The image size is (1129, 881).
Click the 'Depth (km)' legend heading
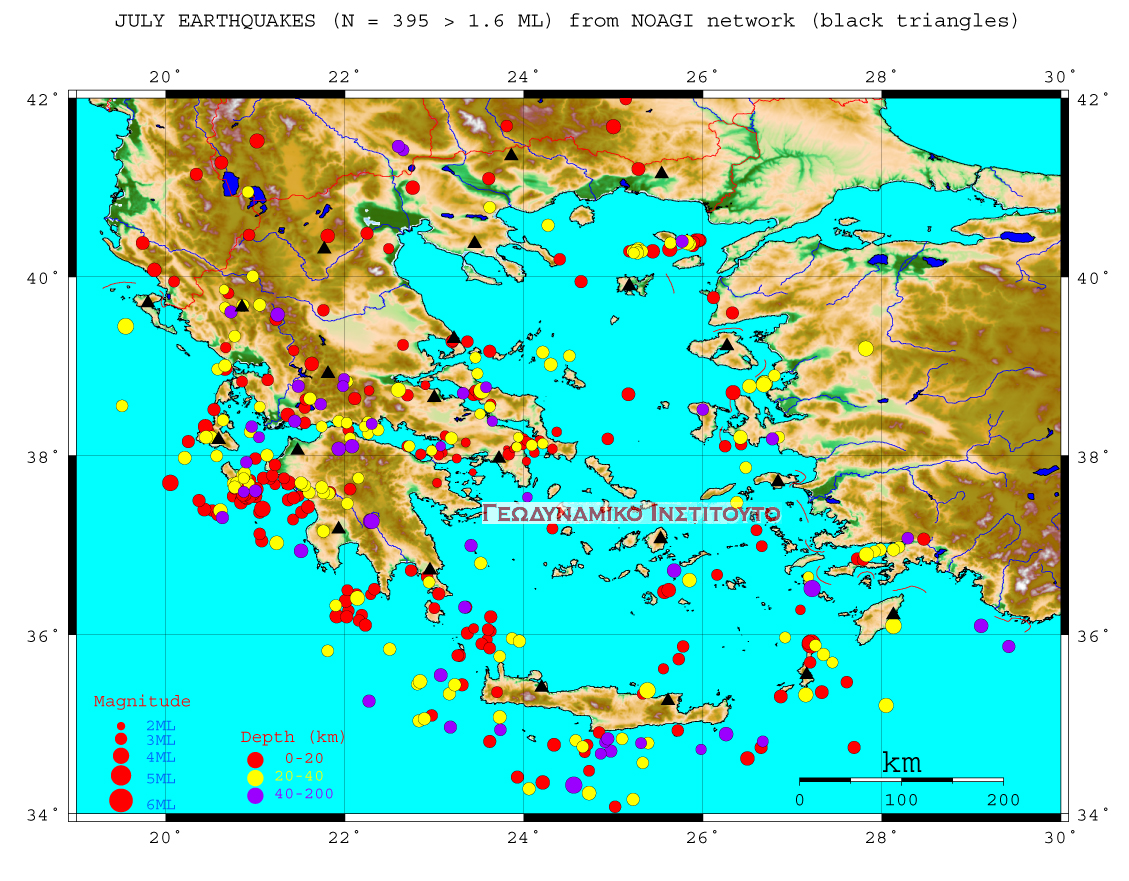293,737
